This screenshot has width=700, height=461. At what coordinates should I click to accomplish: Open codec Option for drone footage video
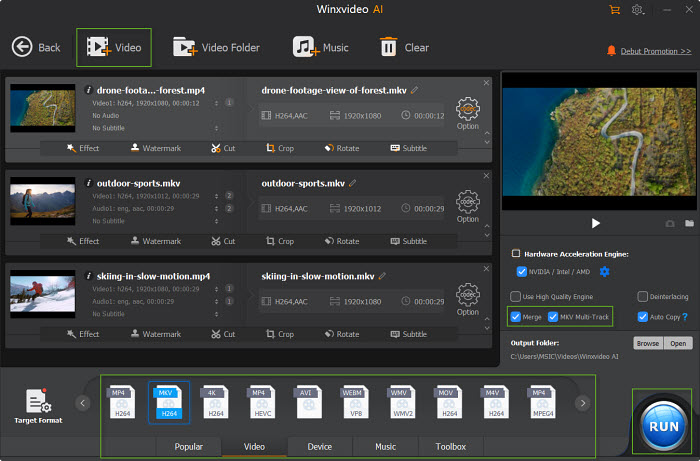(467, 113)
